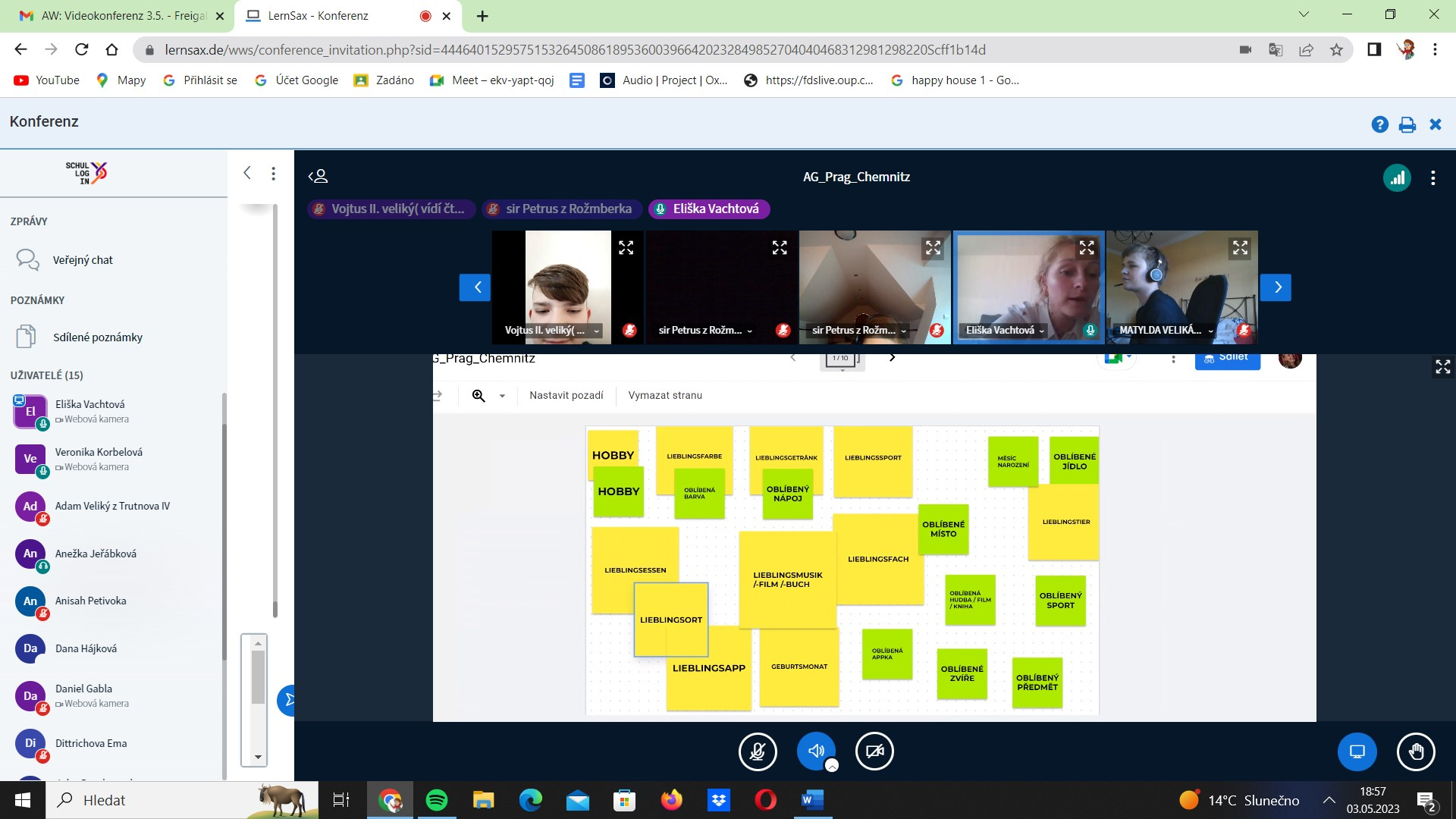The height and width of the screenshot is (819, 1456).
Task: Click the raise hand icon
Action: click(x=1415, y=752)
